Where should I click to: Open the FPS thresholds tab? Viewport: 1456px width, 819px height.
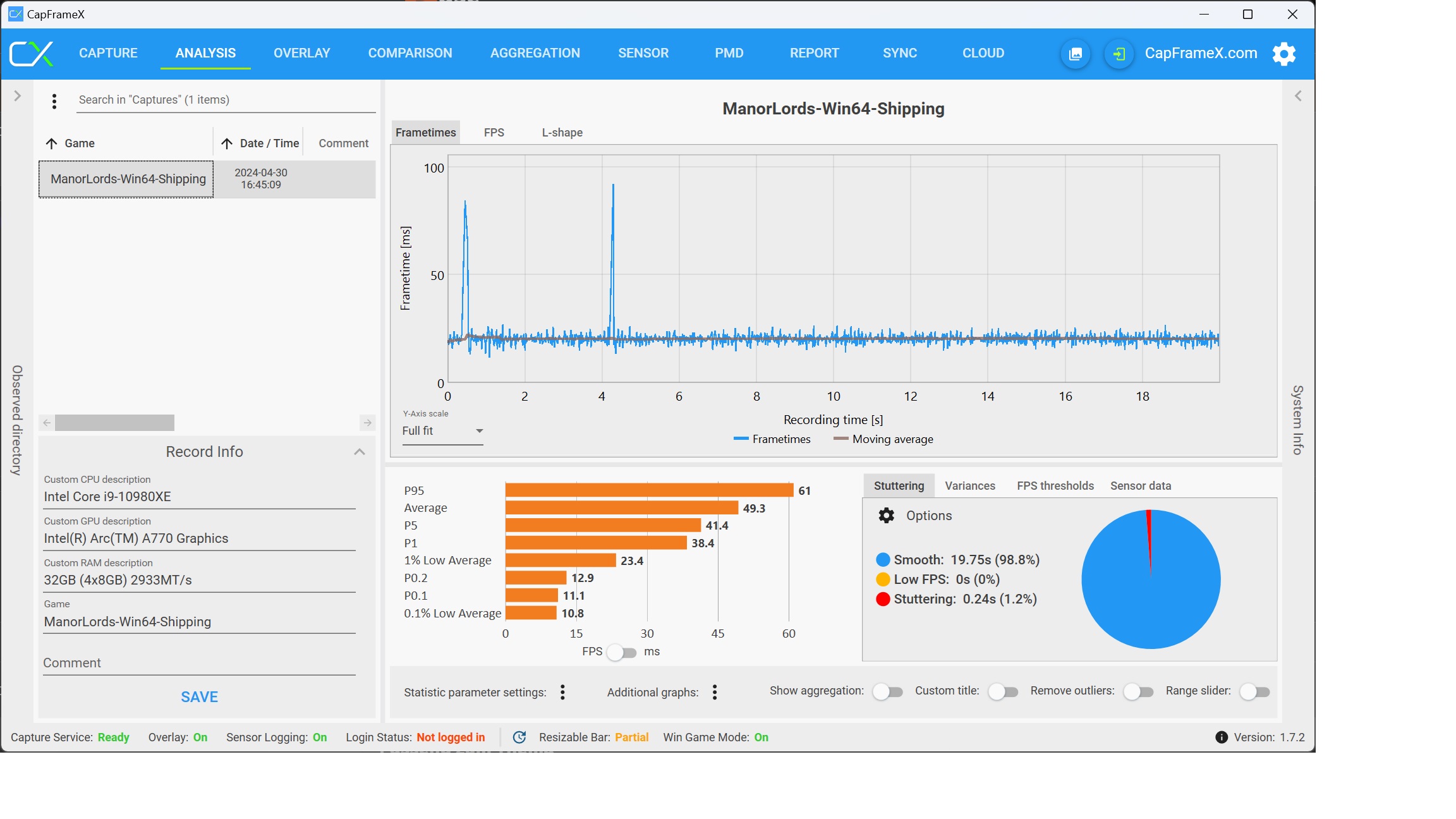click(1055, 486)
